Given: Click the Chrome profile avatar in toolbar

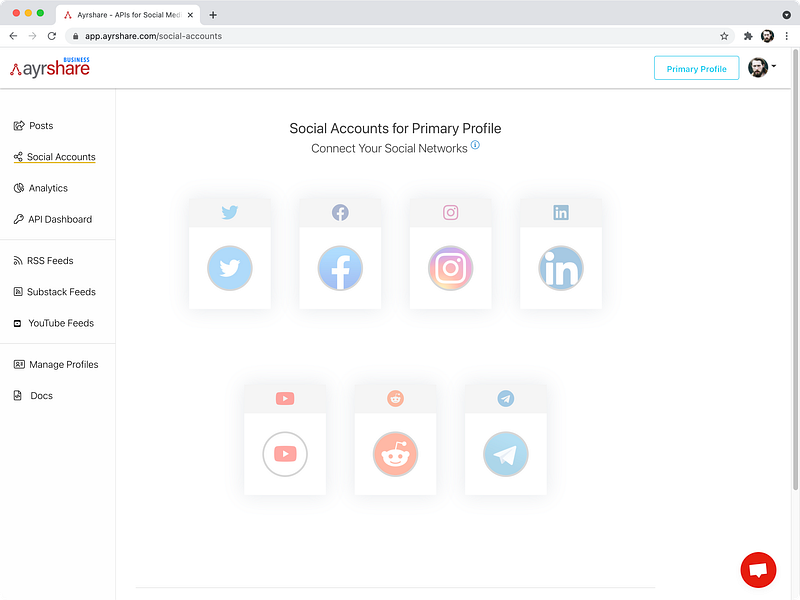Looking at the screenshot, I should click(767, 36).
